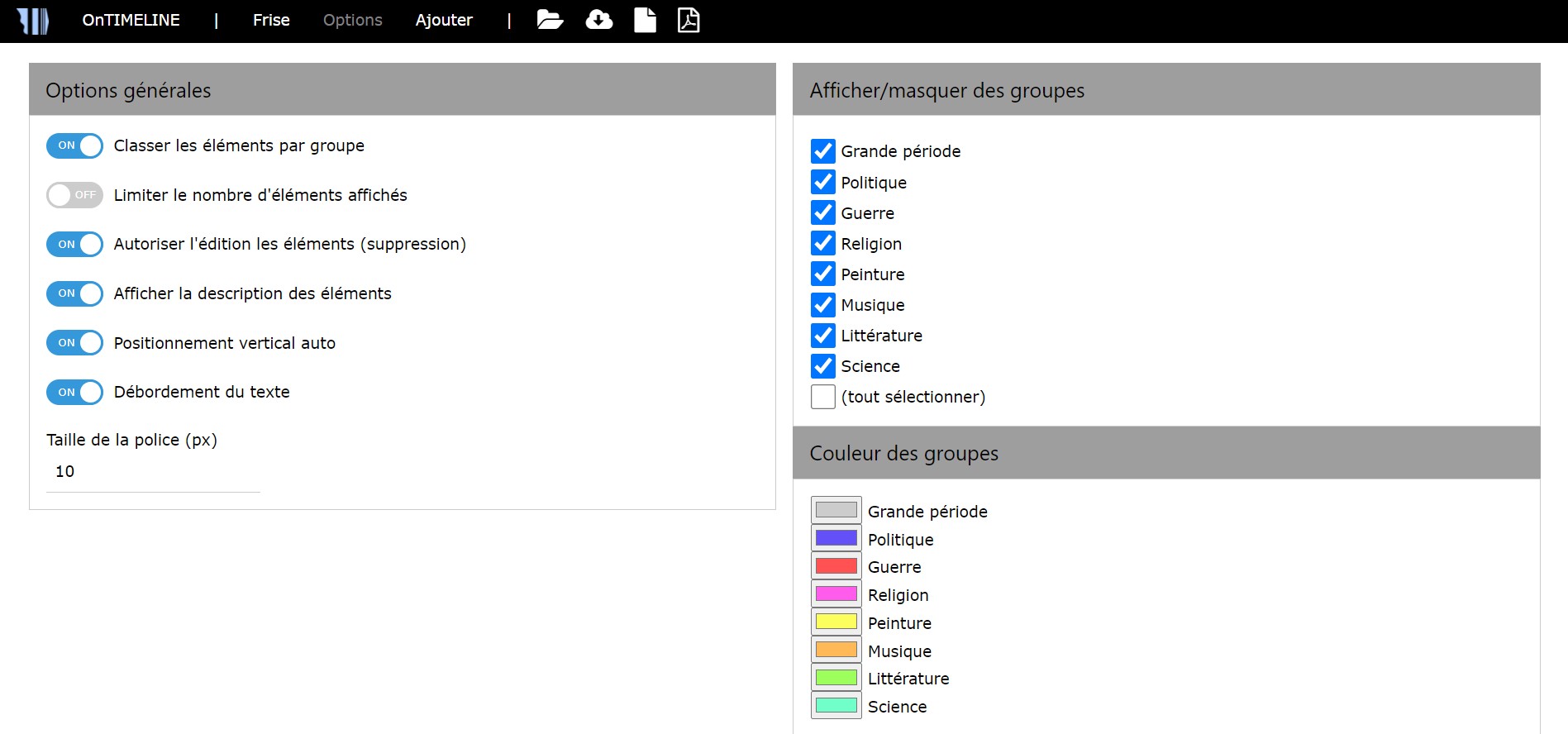Create new blank document icon
Image resolution: width=1568 pixels, height=734 pixels.
pyautogui.click(x=645, y=20)
